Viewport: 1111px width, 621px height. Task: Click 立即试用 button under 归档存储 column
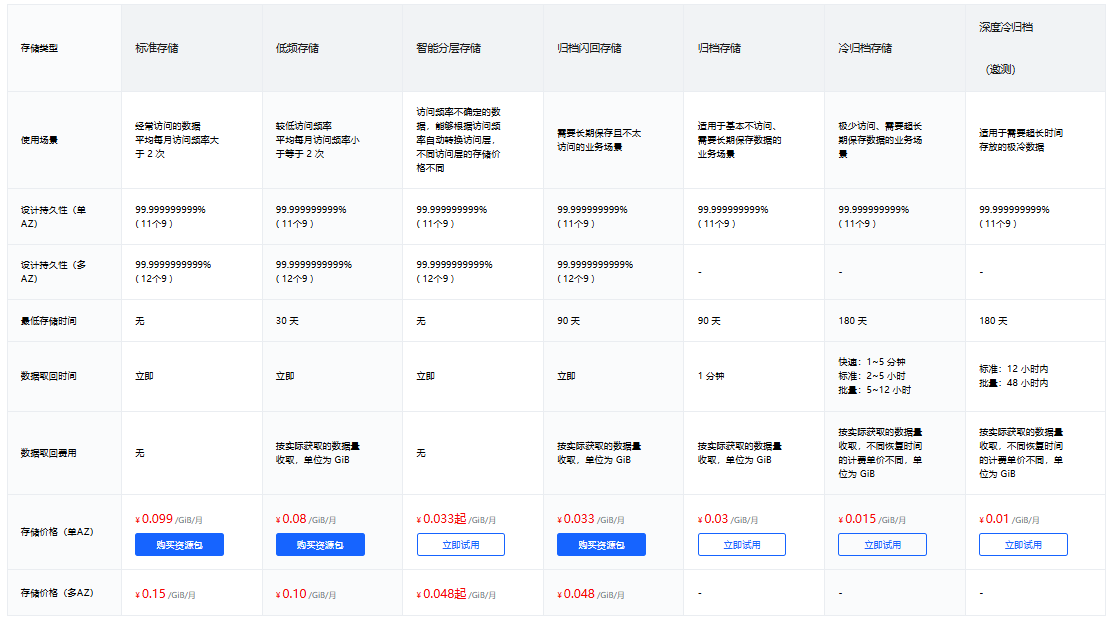[742, 544]
